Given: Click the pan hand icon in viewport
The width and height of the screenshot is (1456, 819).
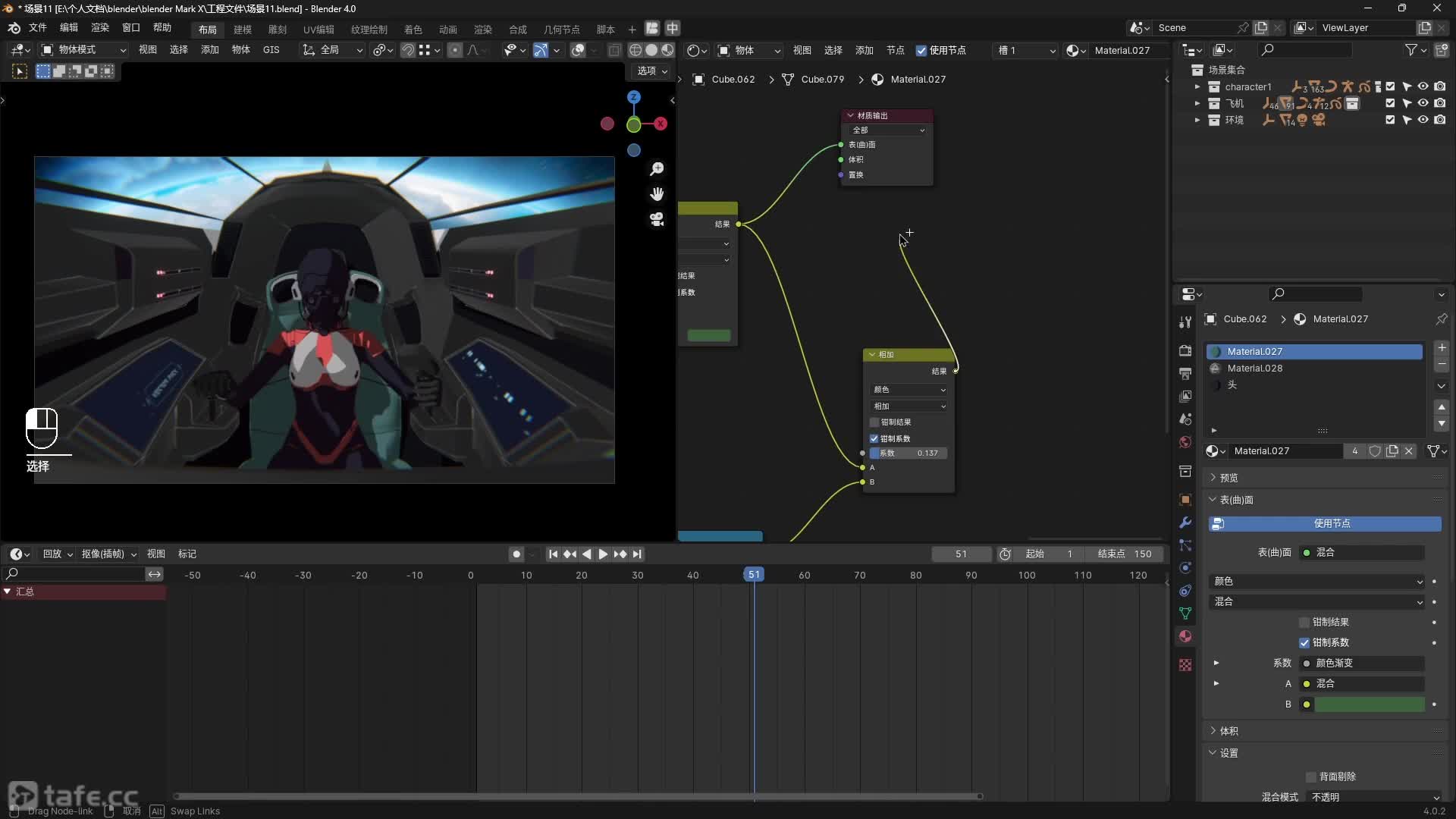Looking at the screenshot, I should (657, 194).
